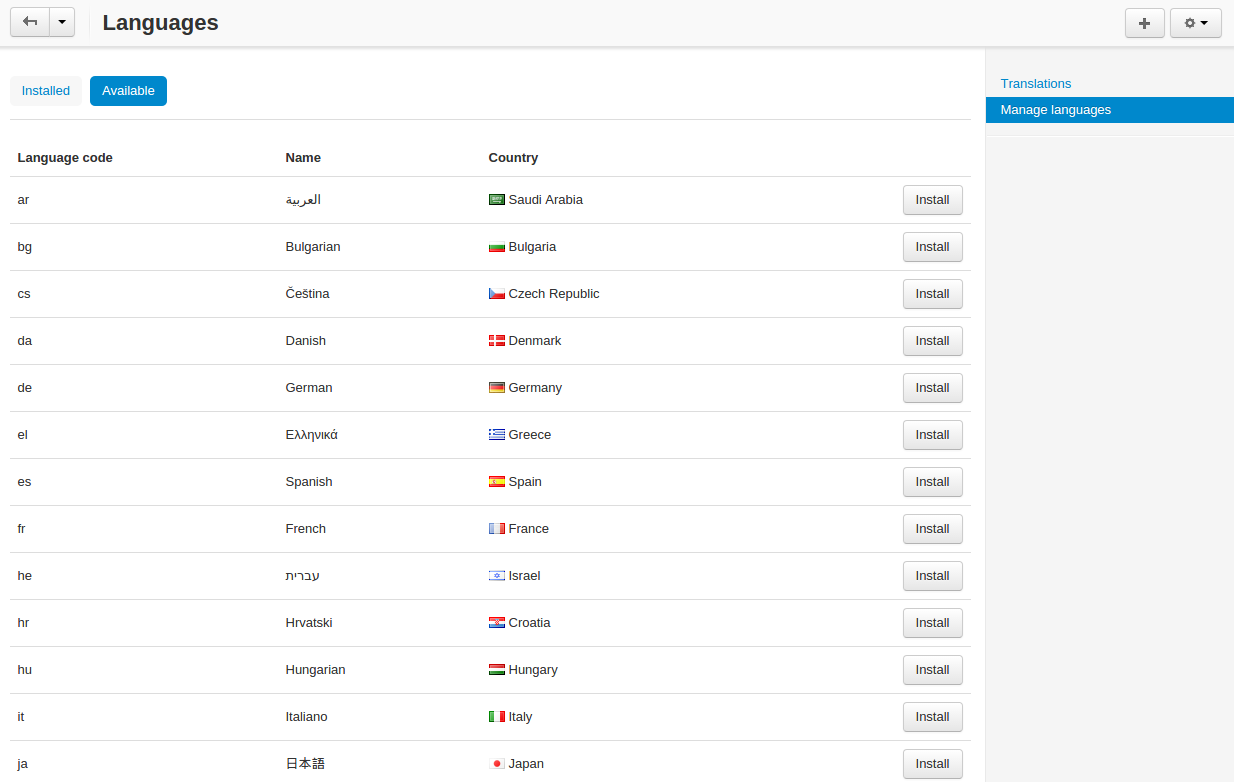1234x782 pixels.
Task: Click the Hrvatski language name
Action: [x=309, y=623]
